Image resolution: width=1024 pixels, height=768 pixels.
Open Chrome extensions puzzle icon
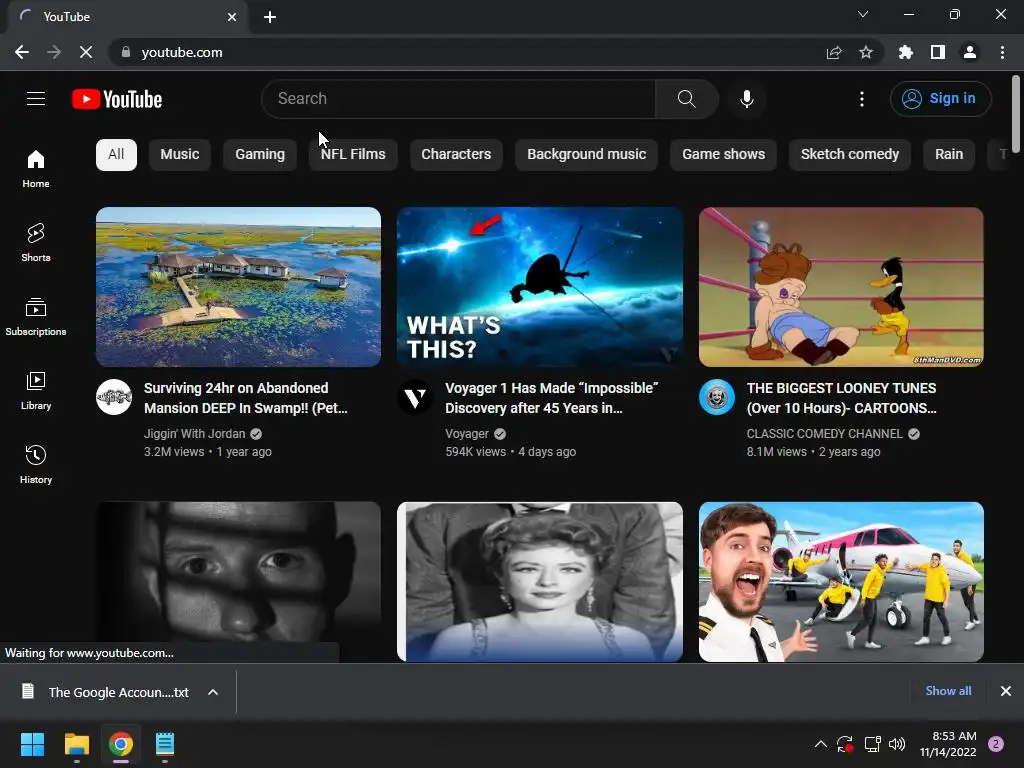pos(905,52)
